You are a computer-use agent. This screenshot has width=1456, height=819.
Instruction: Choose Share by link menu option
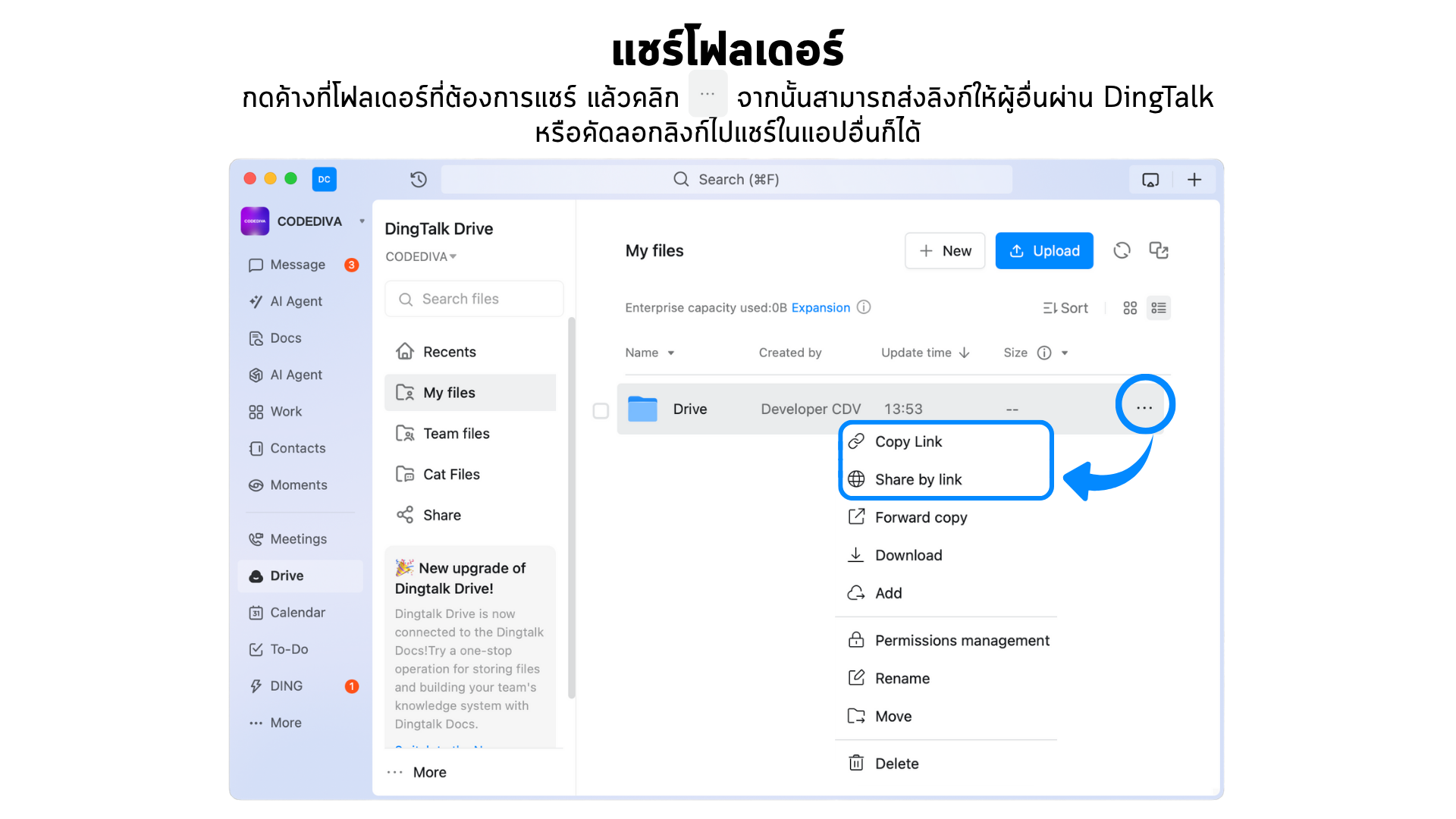click(918, 479)
